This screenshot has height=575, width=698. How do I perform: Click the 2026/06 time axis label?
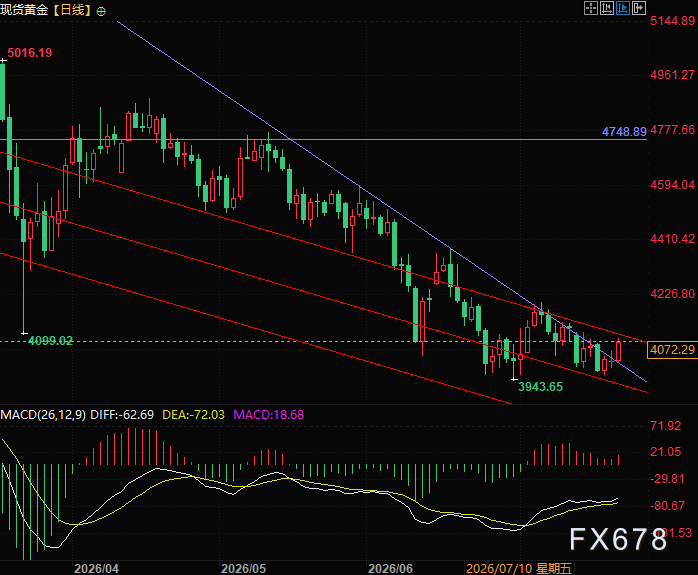[x=390, y=568]
